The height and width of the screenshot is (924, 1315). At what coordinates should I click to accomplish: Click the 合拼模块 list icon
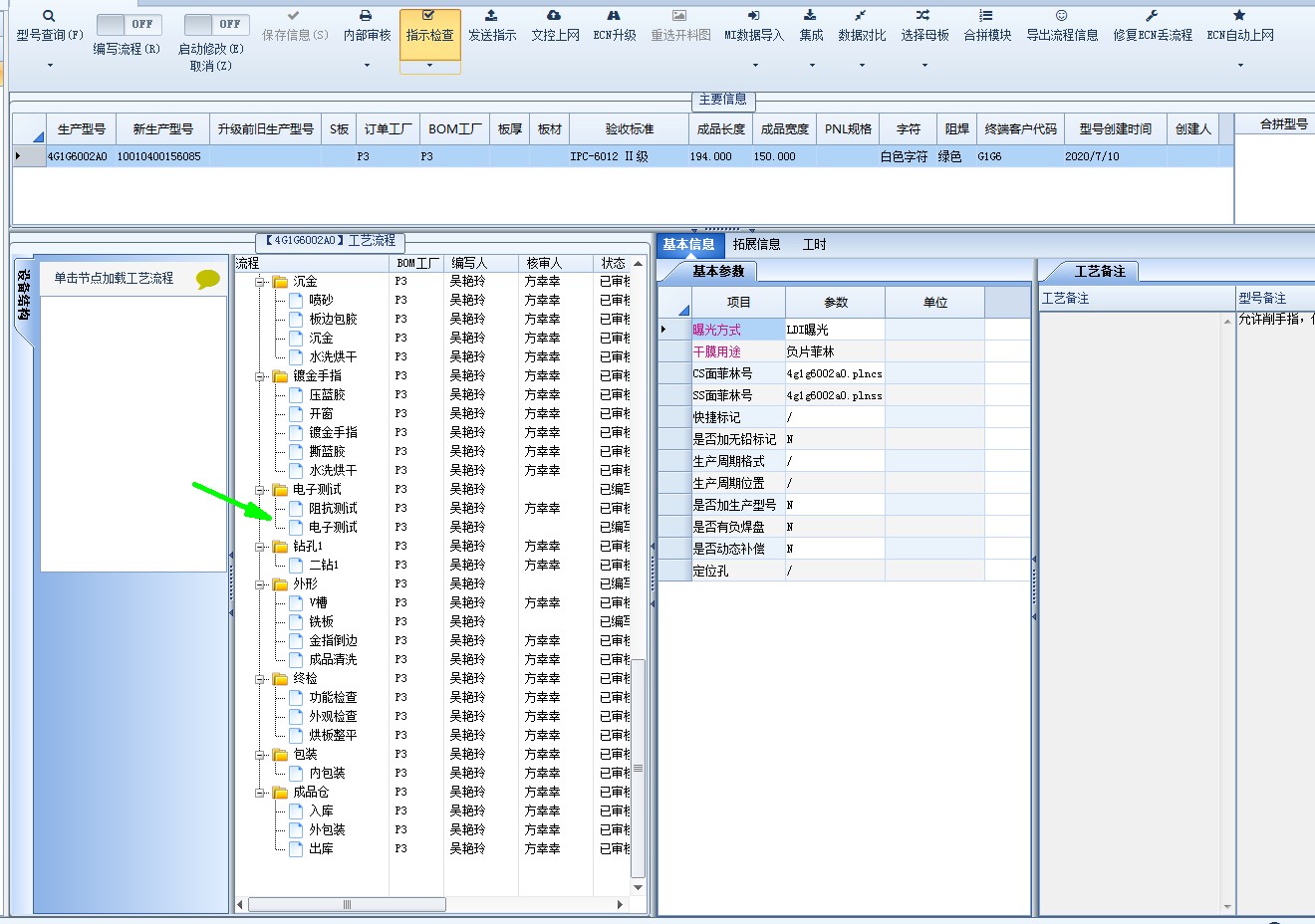click(x=986, y=16)
